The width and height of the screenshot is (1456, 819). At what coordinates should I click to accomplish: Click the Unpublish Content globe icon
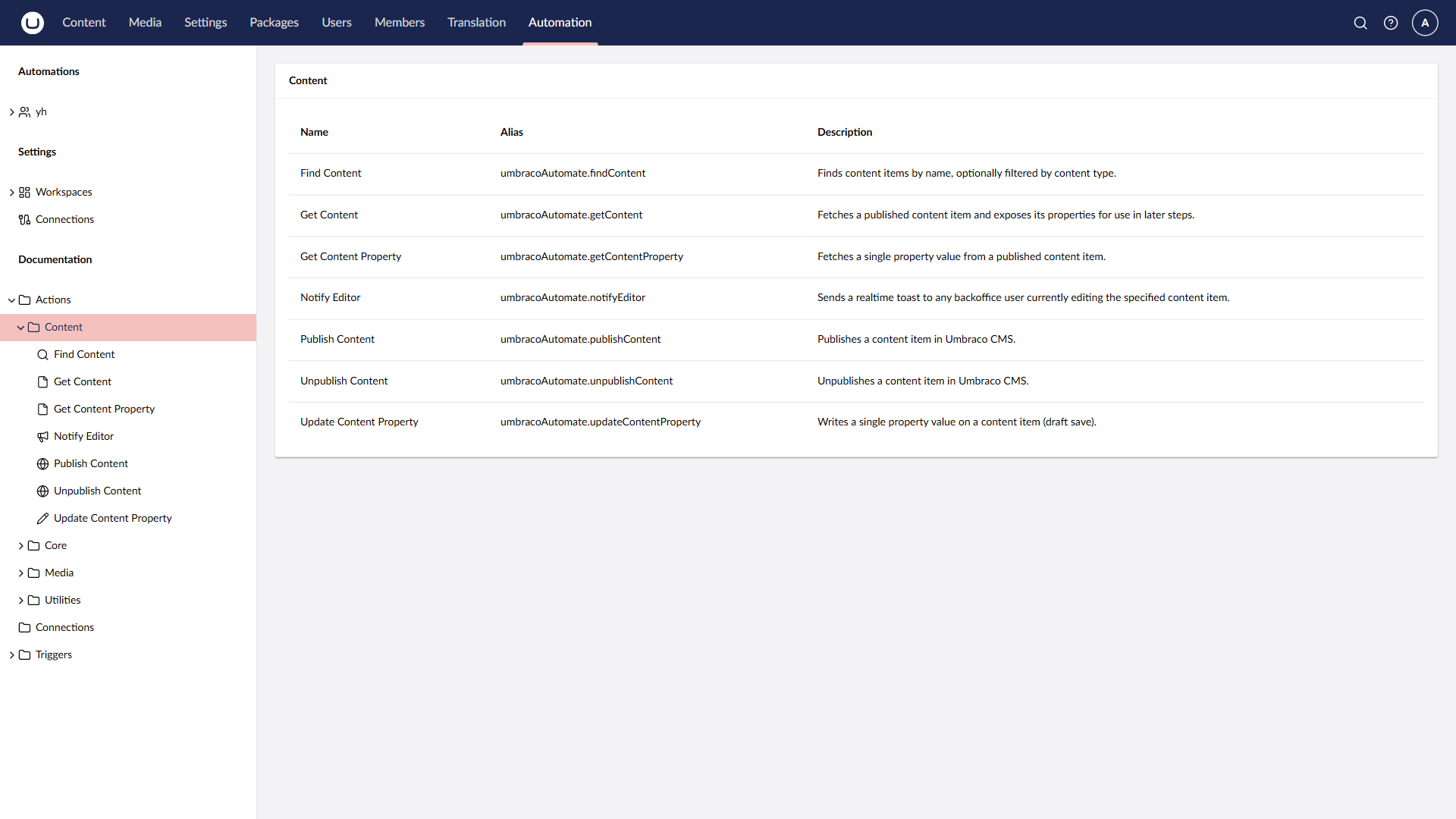43,491
